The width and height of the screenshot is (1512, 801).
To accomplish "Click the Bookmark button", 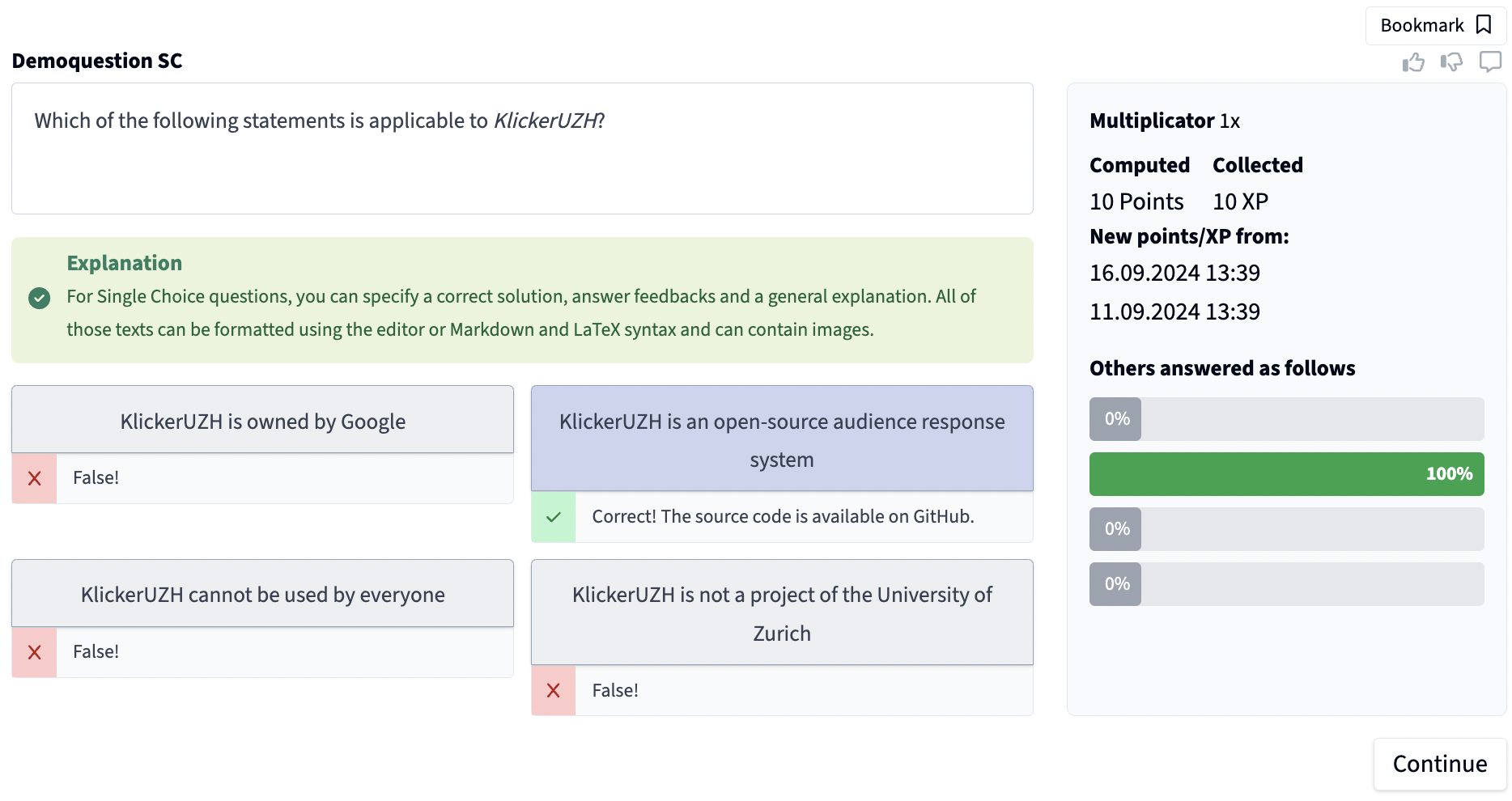I will coord(1434,25).
